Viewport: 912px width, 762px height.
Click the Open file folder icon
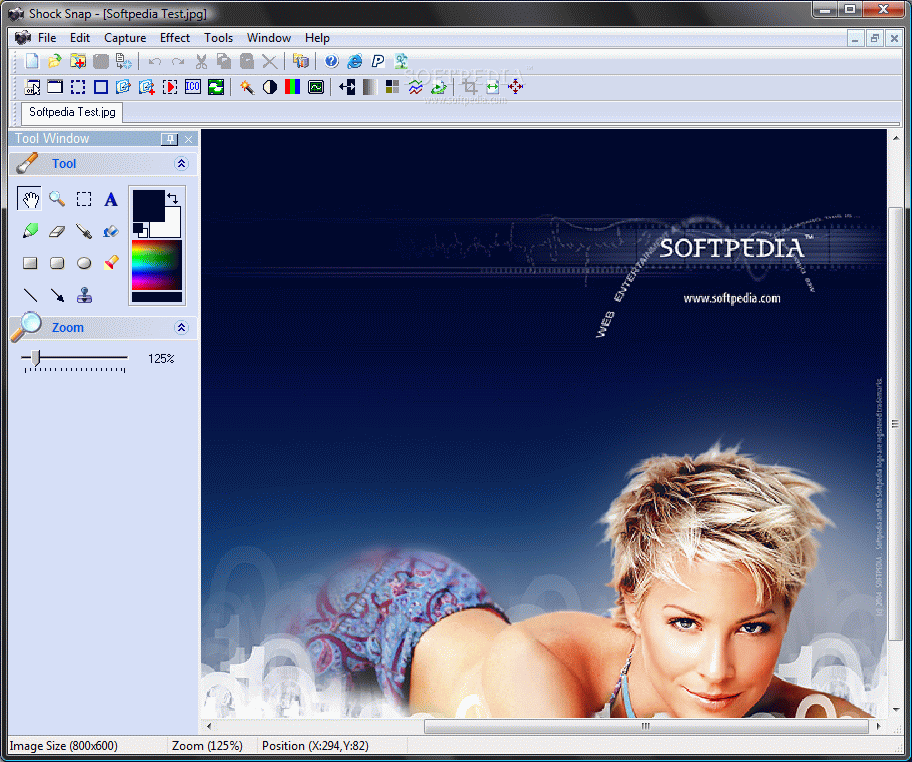pos(55,61)
